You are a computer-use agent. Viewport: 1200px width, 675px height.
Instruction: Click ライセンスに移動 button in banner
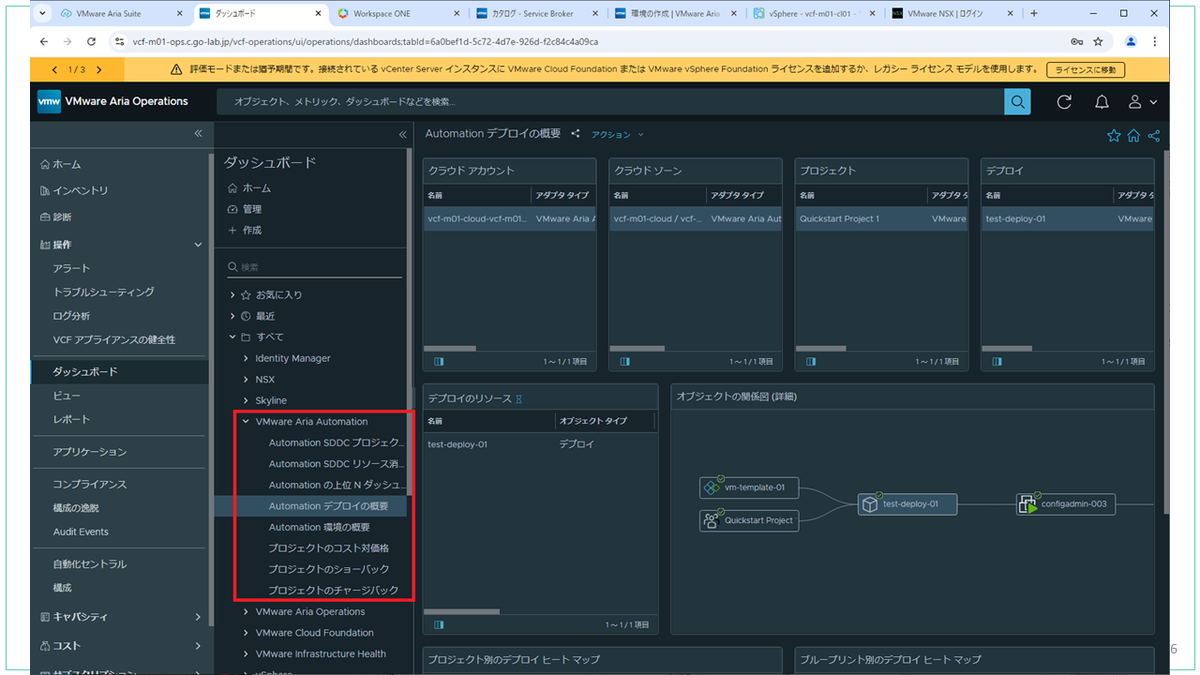click(1085, 70)
